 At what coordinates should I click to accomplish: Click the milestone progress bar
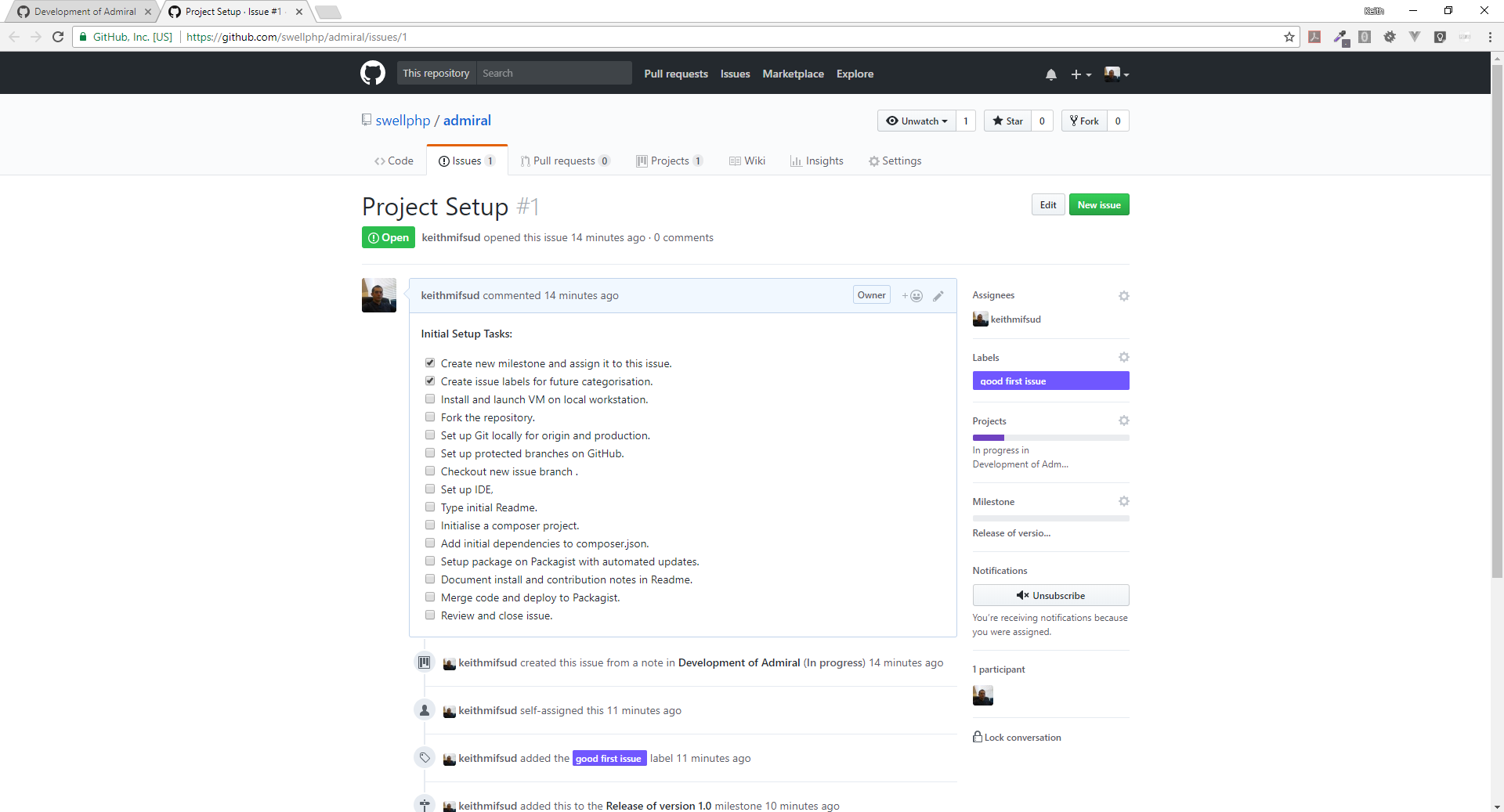point(1050,518)
